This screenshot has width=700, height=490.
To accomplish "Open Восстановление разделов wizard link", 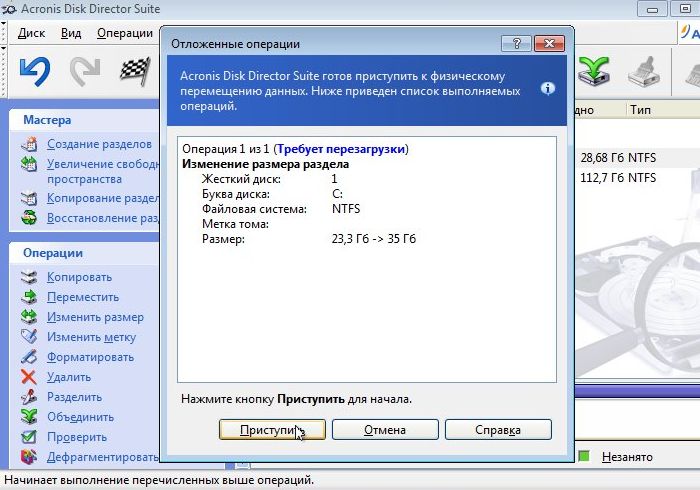I will tap(103, 218).
